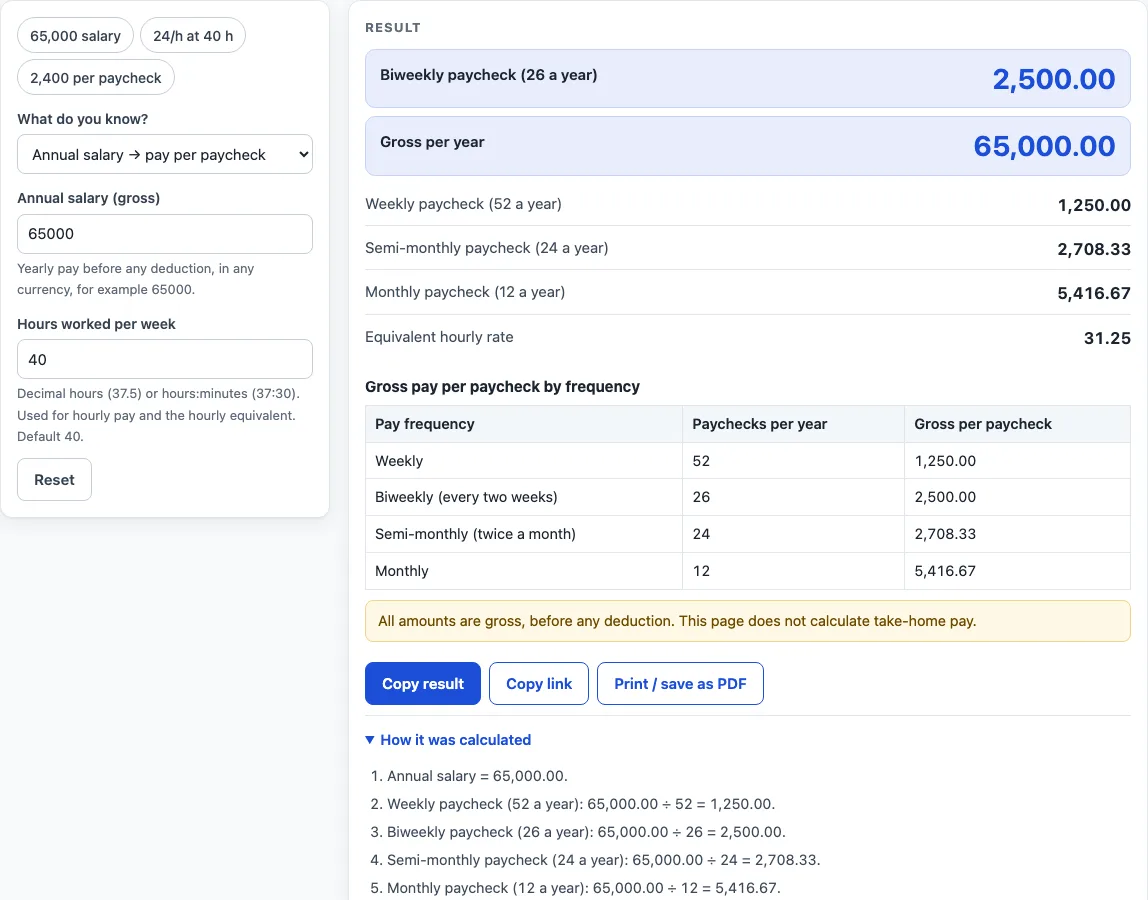Reset the calculator form
The height and width of the screenshot is (900, 1148).
pyautogui.click(x=54, y=480)
